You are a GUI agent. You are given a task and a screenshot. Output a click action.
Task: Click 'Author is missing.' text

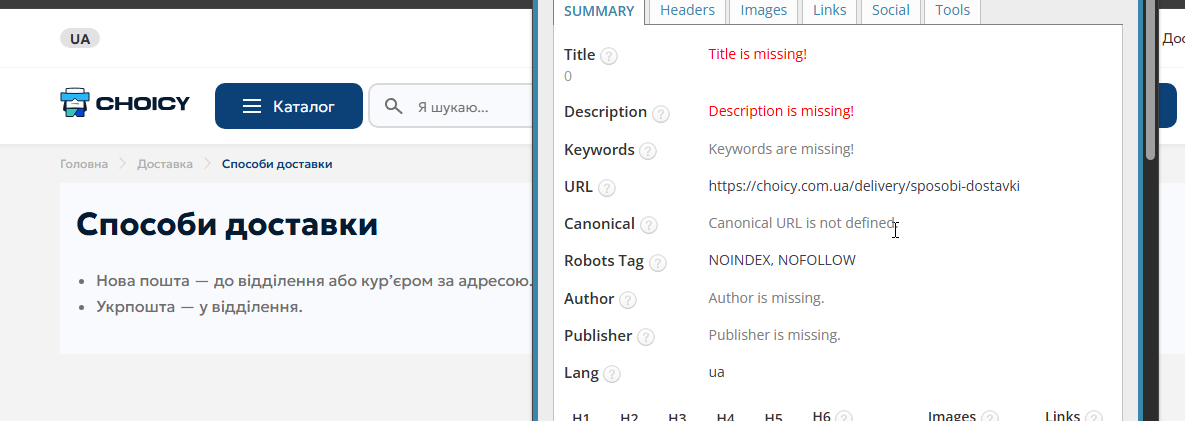click(766, 298)
